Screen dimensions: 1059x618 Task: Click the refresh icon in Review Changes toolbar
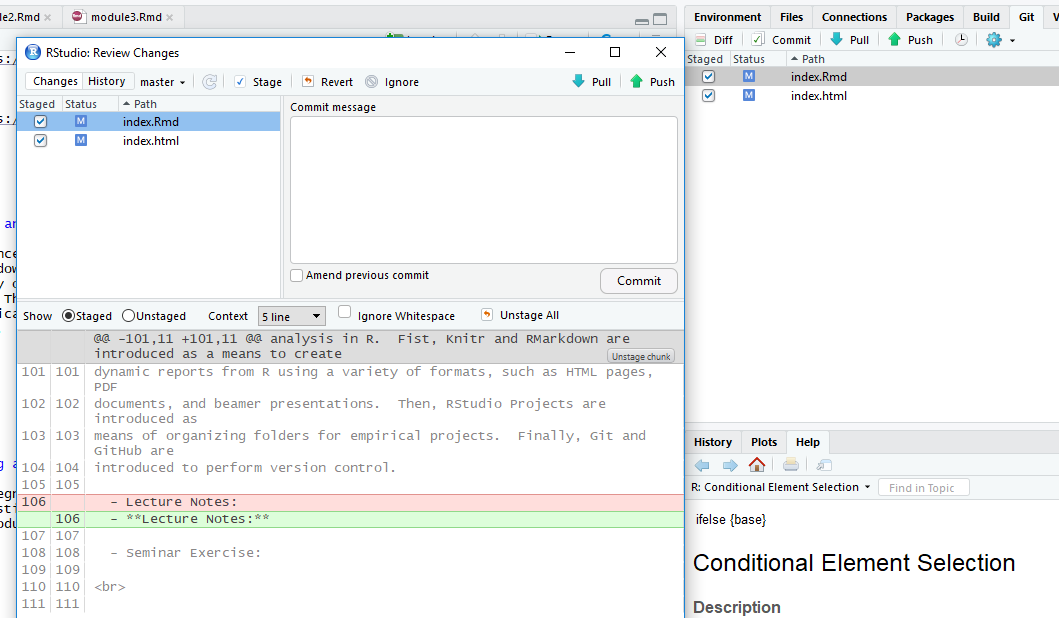click(210, 82)
